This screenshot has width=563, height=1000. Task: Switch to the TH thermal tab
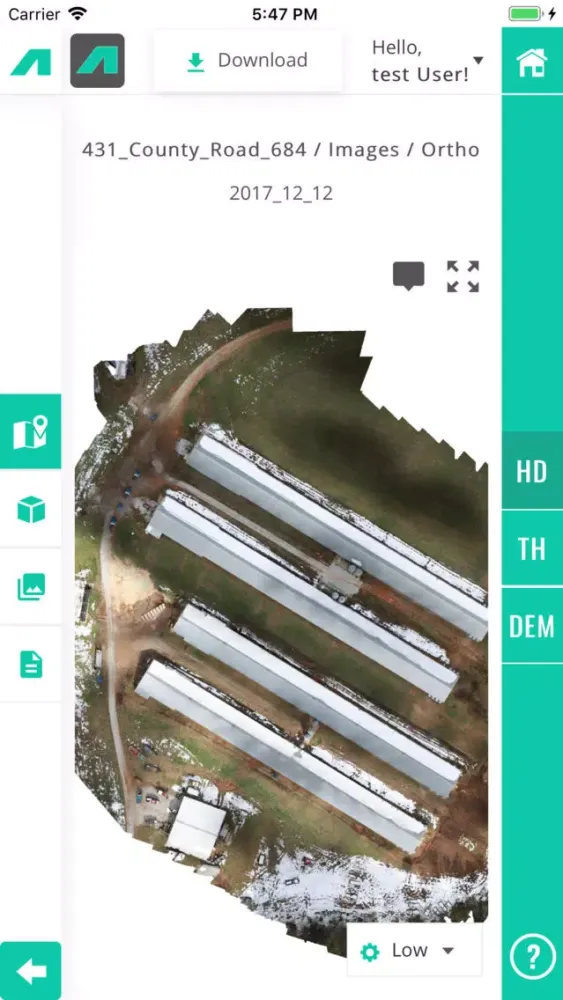532,548
